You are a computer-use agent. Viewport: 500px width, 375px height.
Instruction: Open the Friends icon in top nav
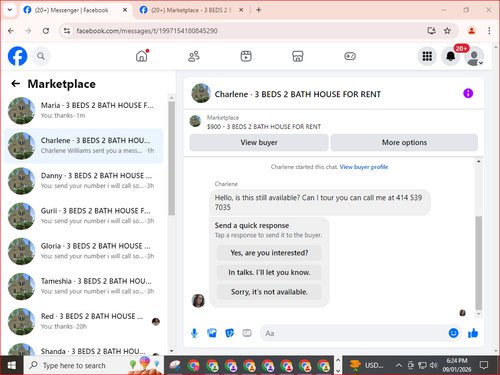[x=194, y=56]
